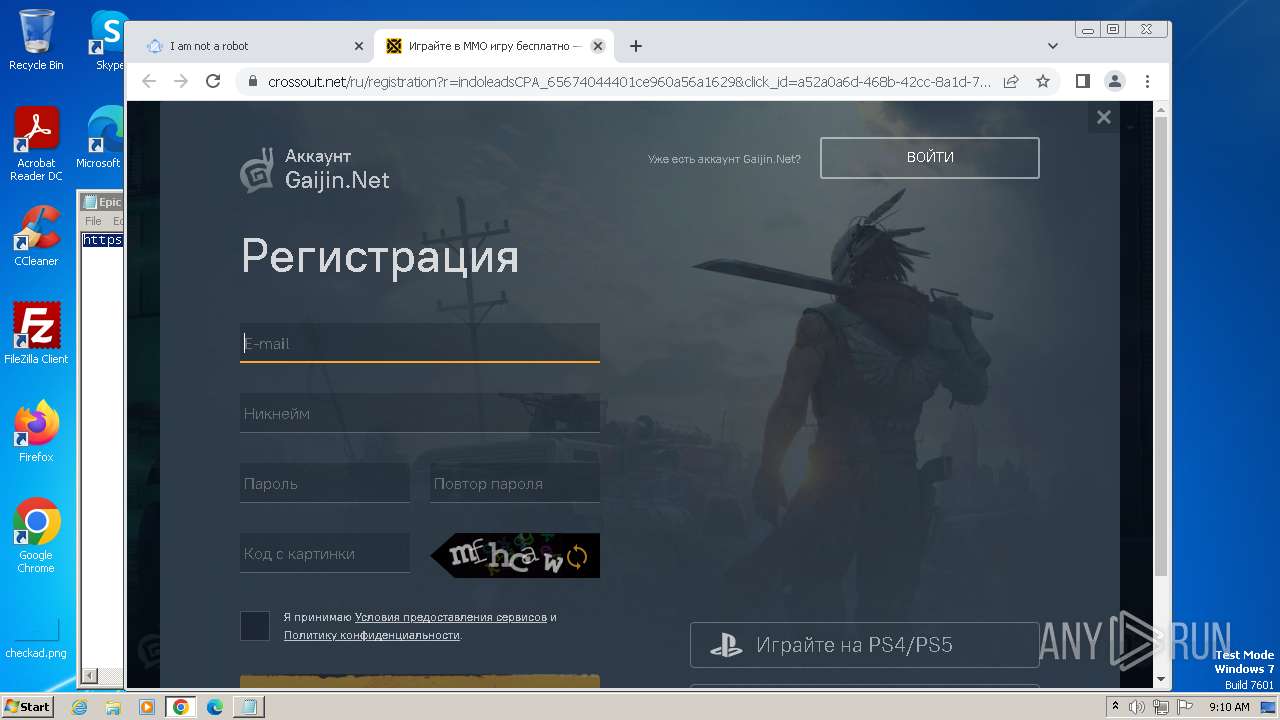1280x720 pixels.
Task: Open volume control in tray
Action: pos(1137,707)
